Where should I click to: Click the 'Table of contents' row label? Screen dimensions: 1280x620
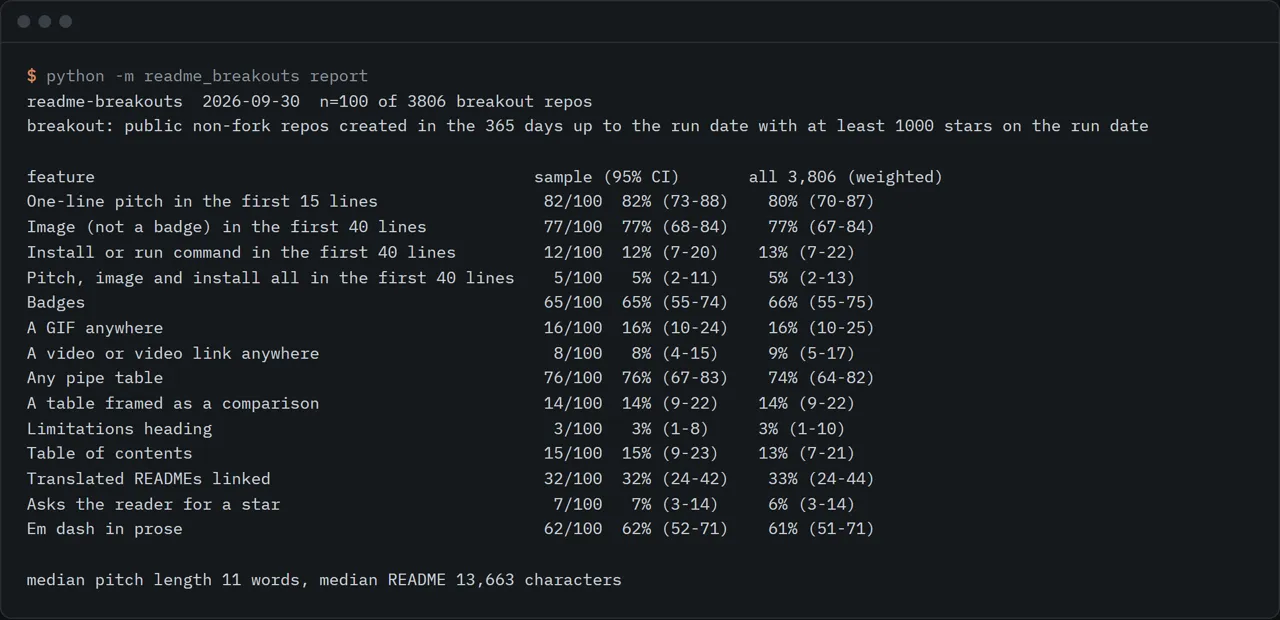click(110, 454)
